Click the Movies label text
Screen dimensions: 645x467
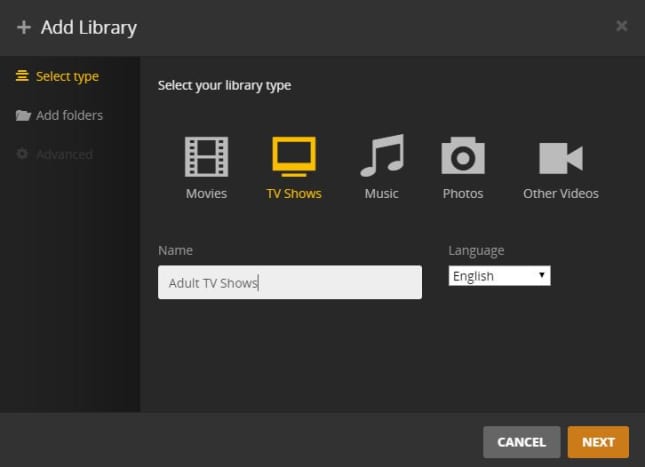click(206, 193)
